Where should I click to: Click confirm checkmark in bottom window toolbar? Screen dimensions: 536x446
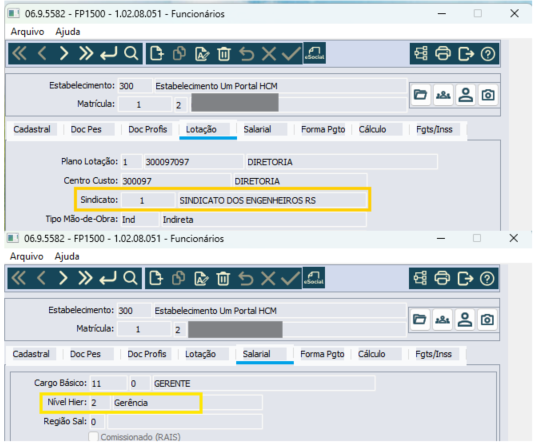[x=291, y=278]
